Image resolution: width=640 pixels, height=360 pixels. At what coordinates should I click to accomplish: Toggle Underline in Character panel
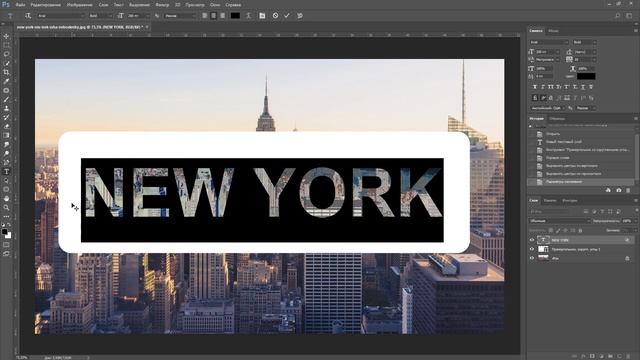583,87
